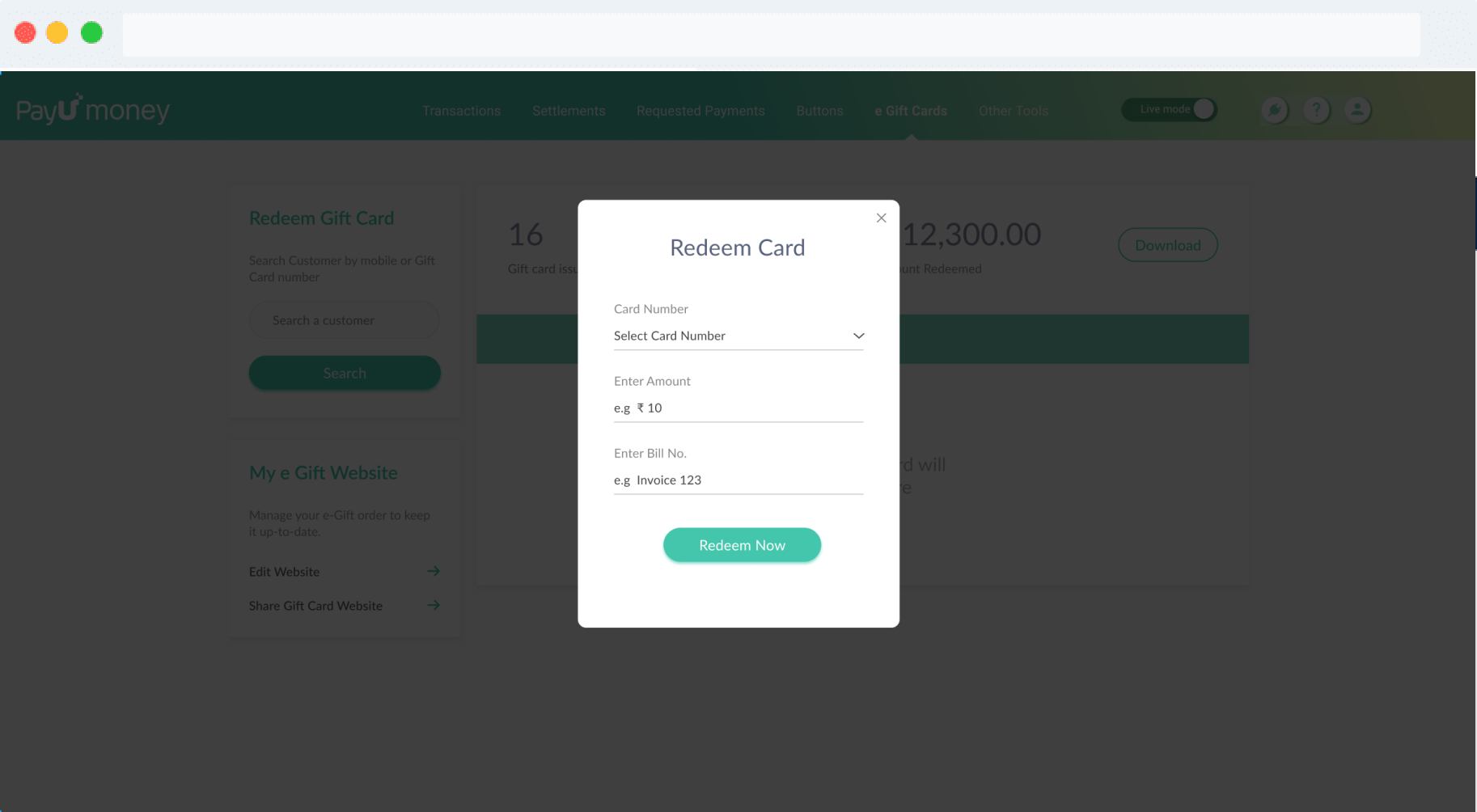Click the Search a customer input field

[x=344, y=319]
